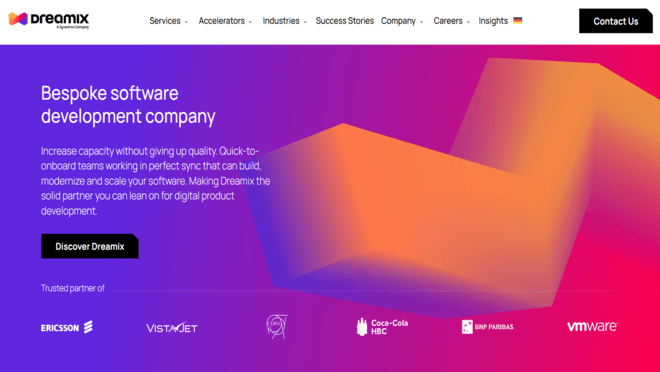Image resolution: width=660 pixels, height=372 pixels.
Task: Click the Bespoke software development company heading
Action: 128,105
